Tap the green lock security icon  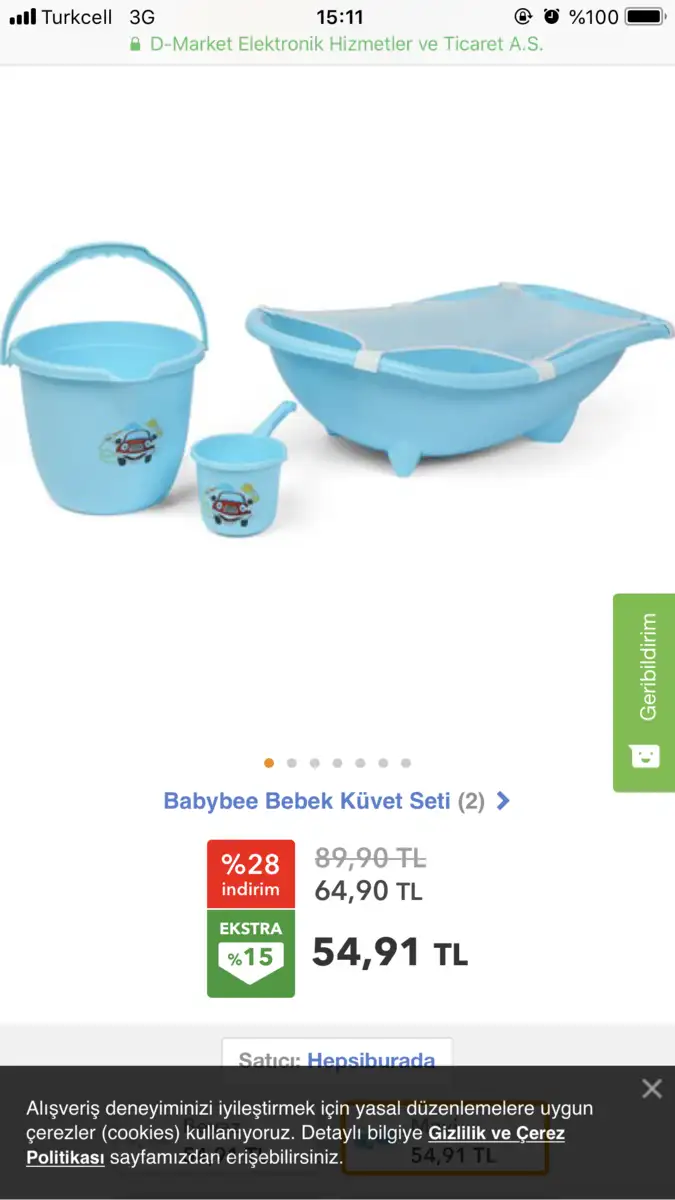[136, 45]
